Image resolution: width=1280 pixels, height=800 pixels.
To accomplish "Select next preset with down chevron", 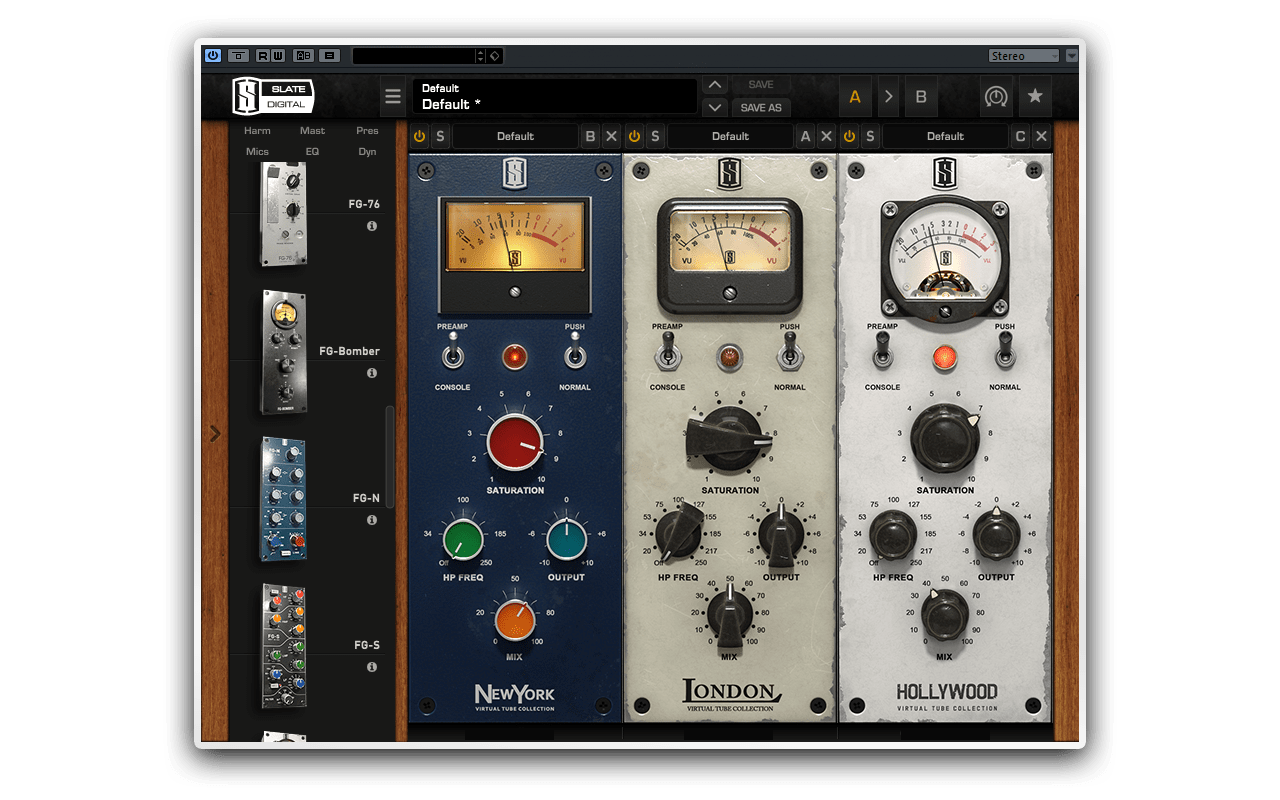I will pos(714,108).
